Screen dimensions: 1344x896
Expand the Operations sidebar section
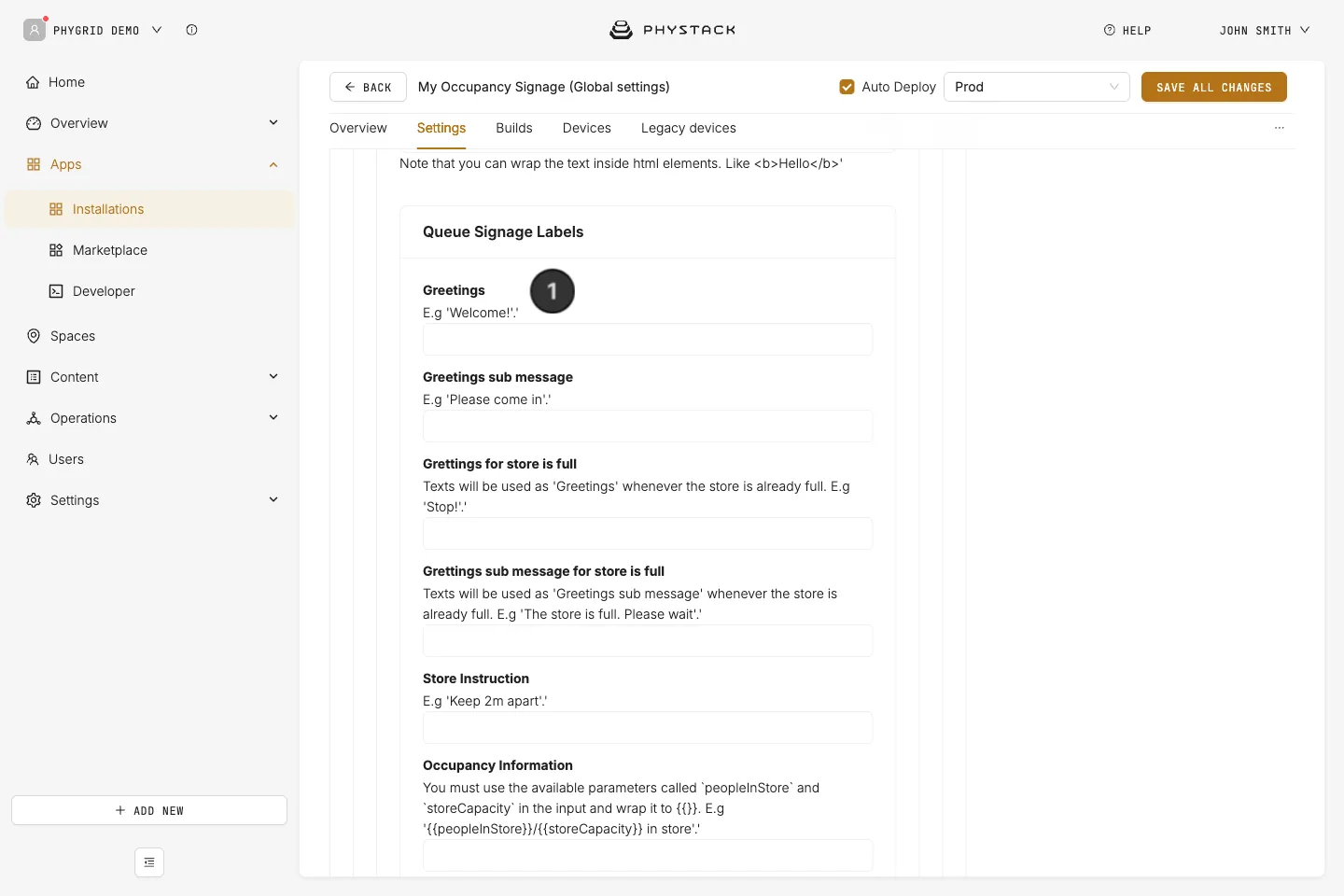coord(273,417)
